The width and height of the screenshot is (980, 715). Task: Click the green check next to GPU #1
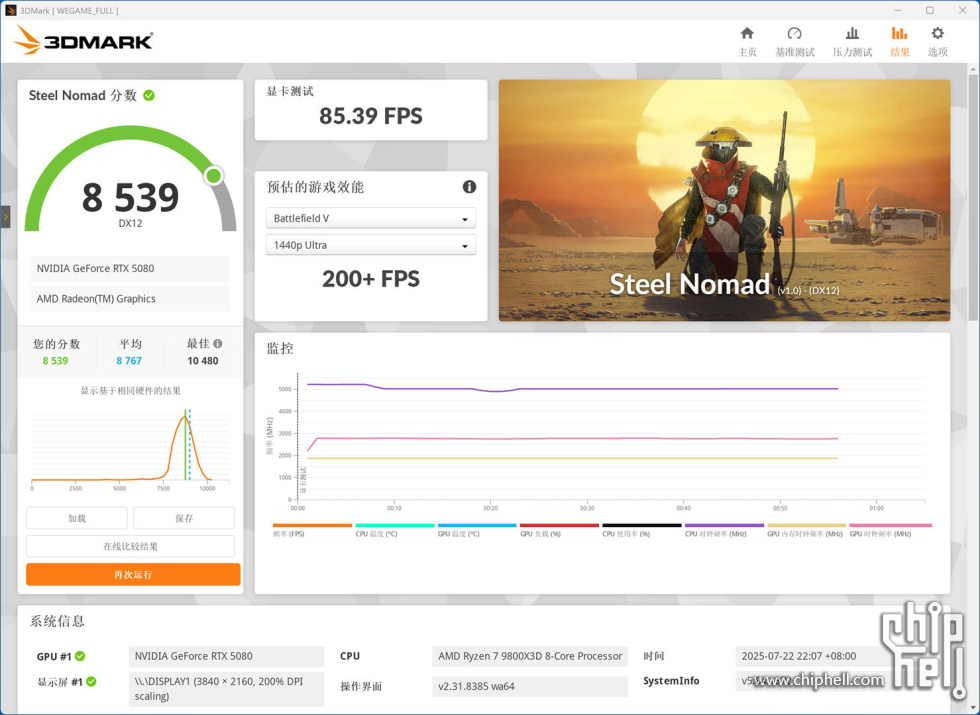click(80, 656)
